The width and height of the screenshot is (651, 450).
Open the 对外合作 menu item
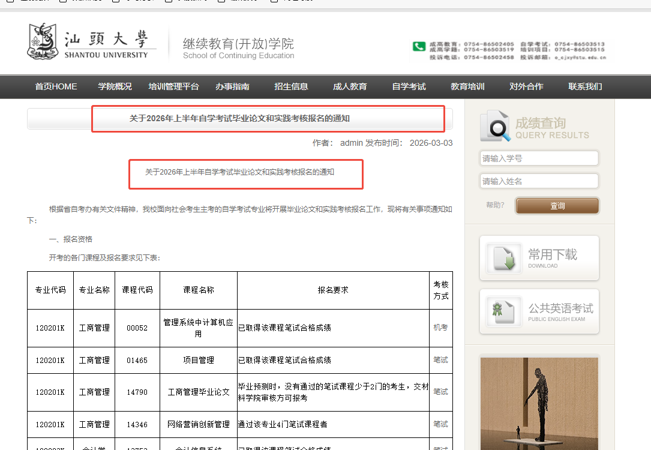pos(526,87)
